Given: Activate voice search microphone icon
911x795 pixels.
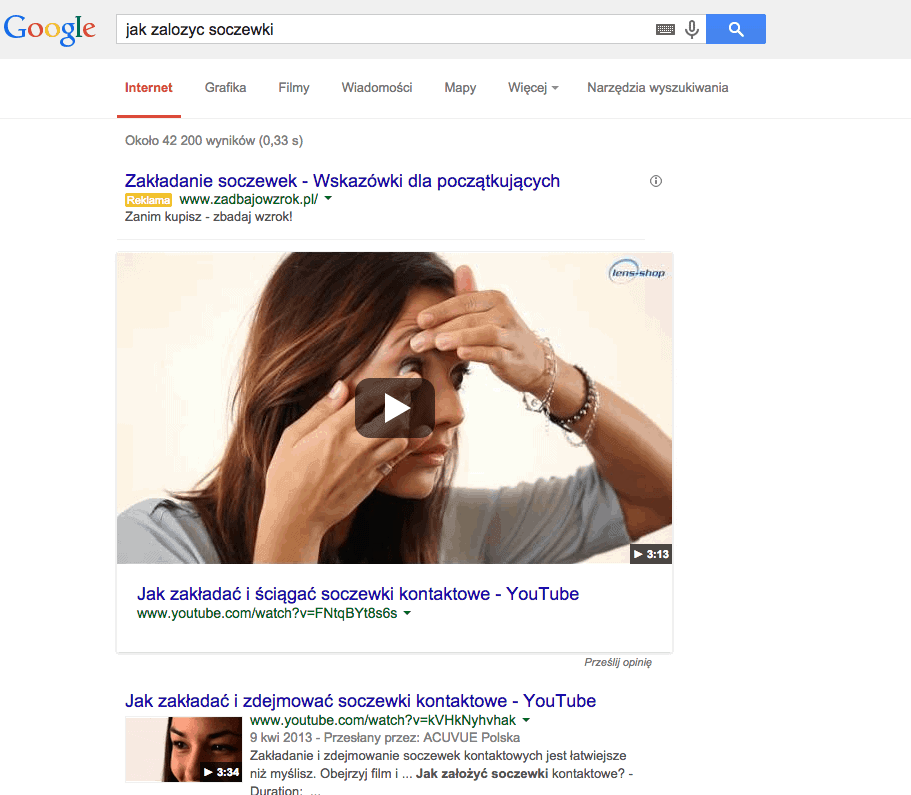Looking at the screenshot, I should tap(691, 29).
